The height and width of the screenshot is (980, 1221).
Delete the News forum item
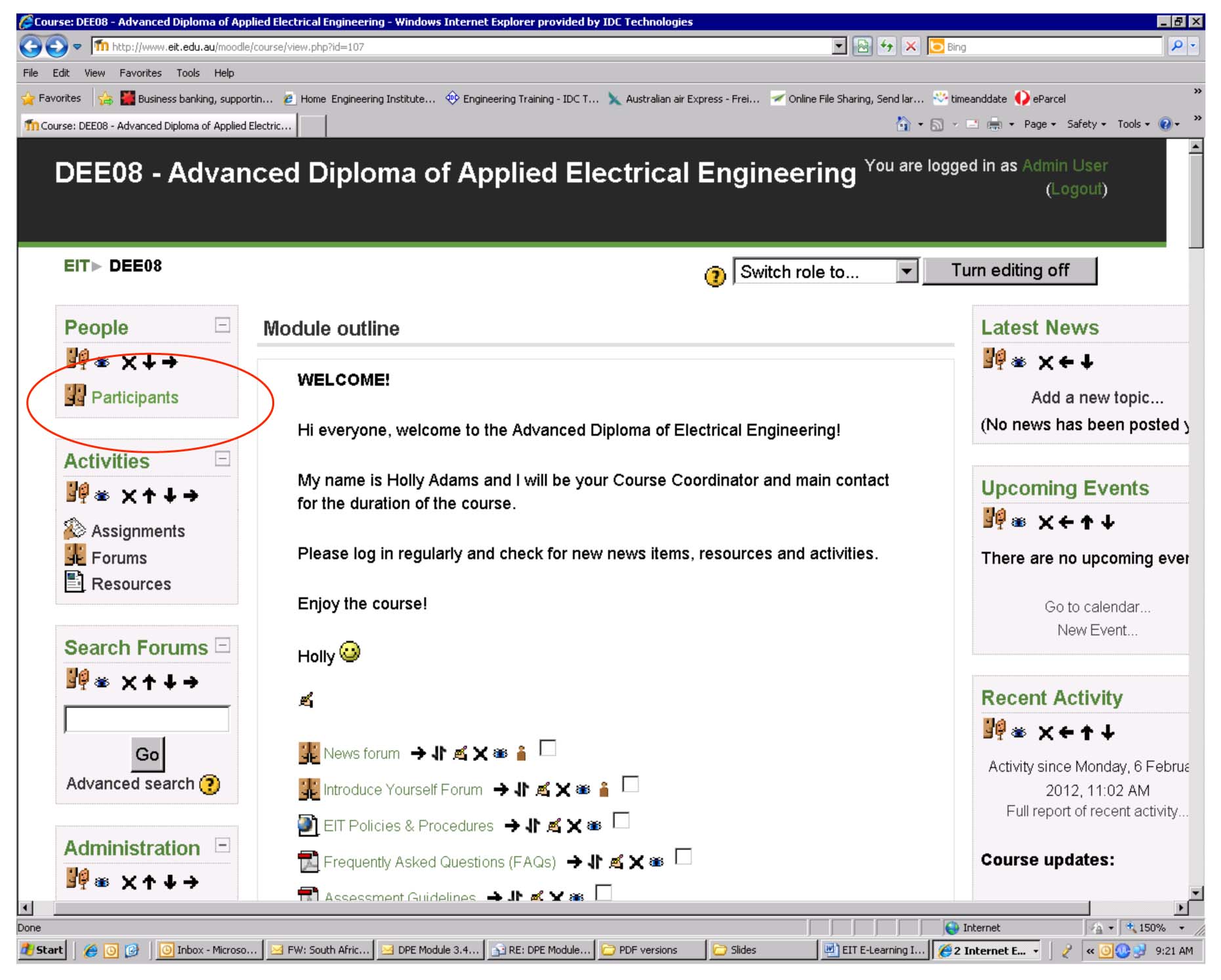pyautogui.click(x=480, y=754)
